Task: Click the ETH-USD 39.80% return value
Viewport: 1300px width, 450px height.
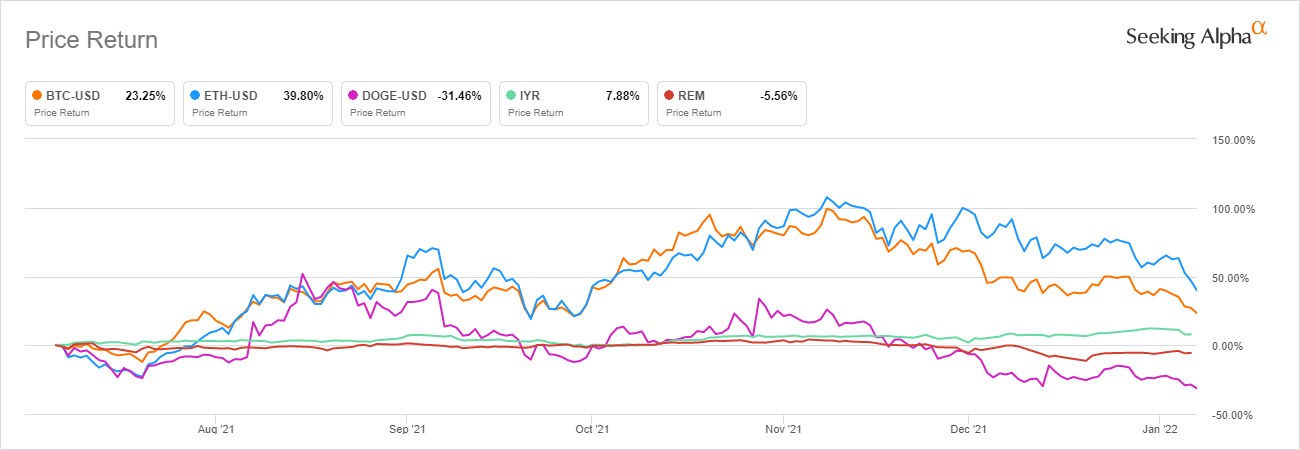Action: point(304,96)
